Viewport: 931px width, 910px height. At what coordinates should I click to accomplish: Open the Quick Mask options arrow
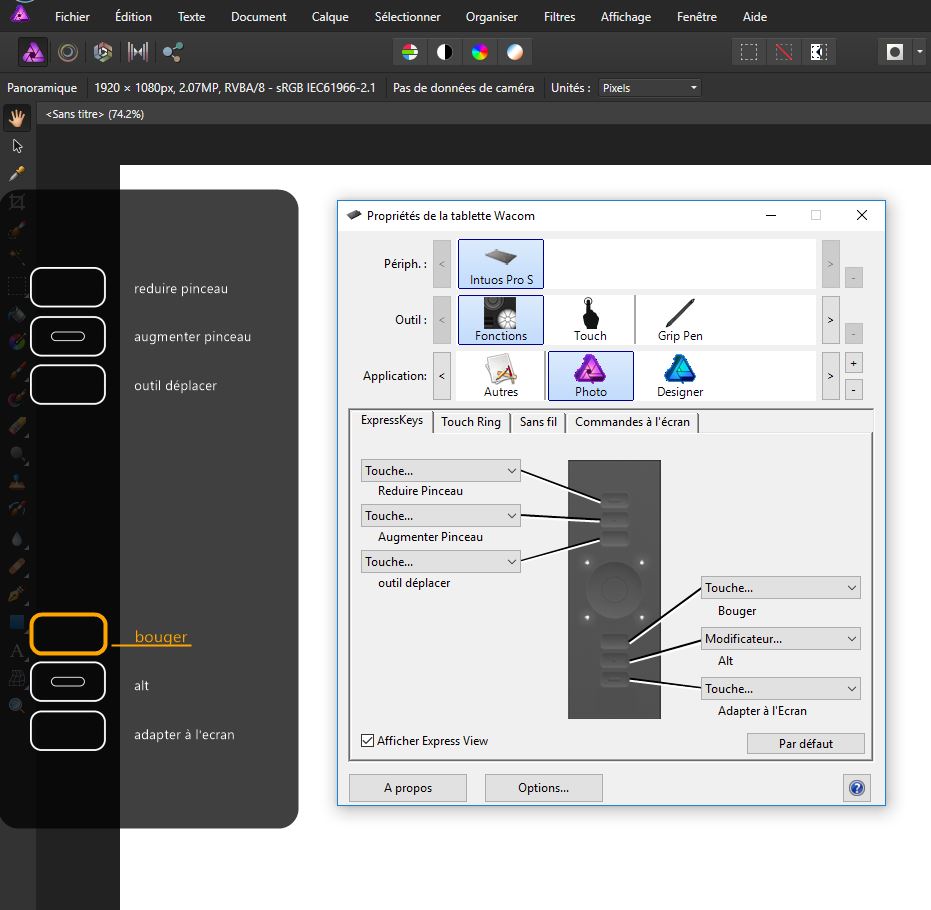(920, 52)
